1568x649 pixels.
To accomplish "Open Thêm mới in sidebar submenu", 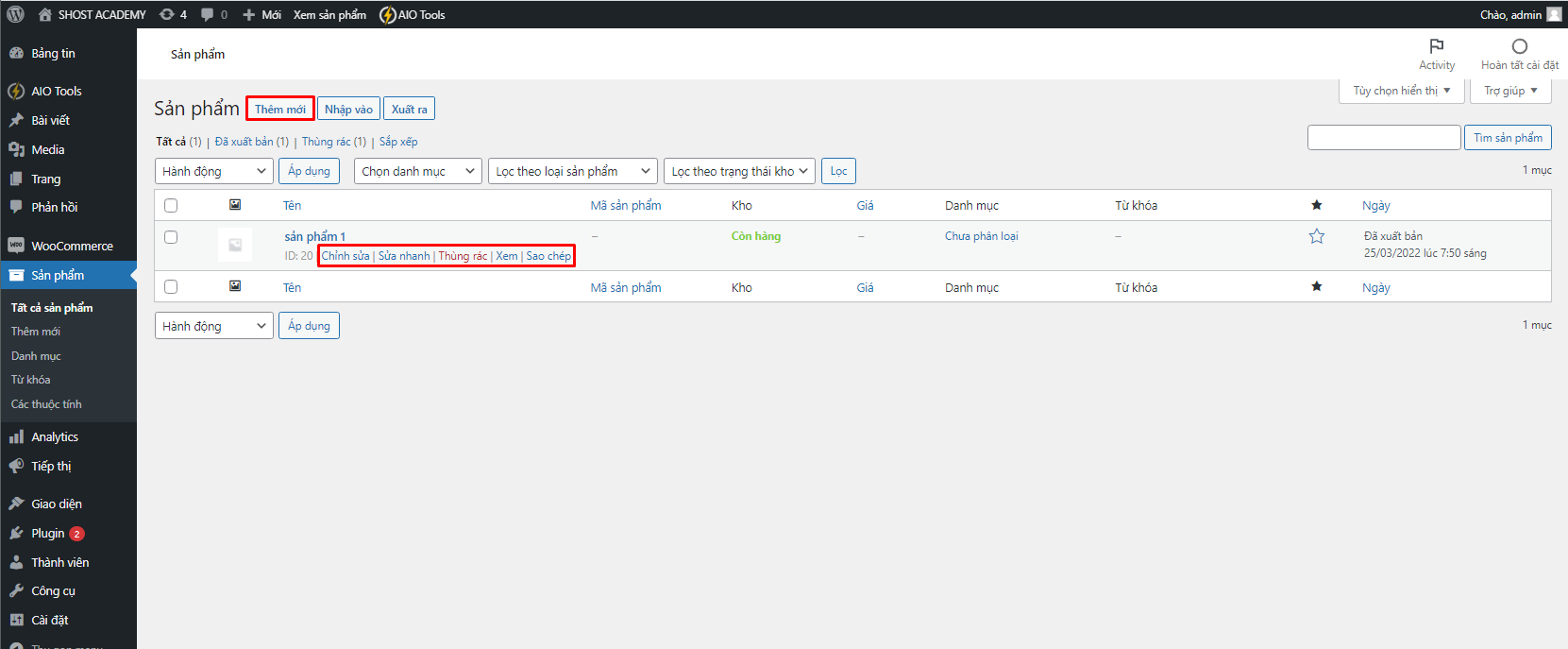I will pos(36,332).
